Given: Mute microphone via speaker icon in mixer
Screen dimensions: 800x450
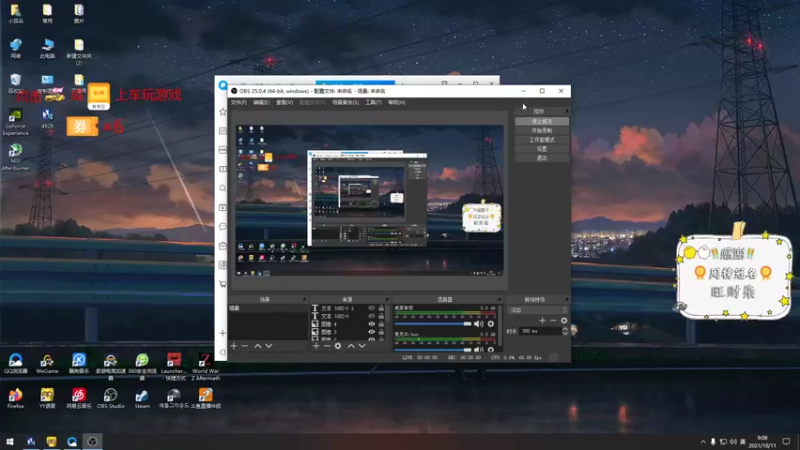Looking at the screenshot, I should coord(478,349).
